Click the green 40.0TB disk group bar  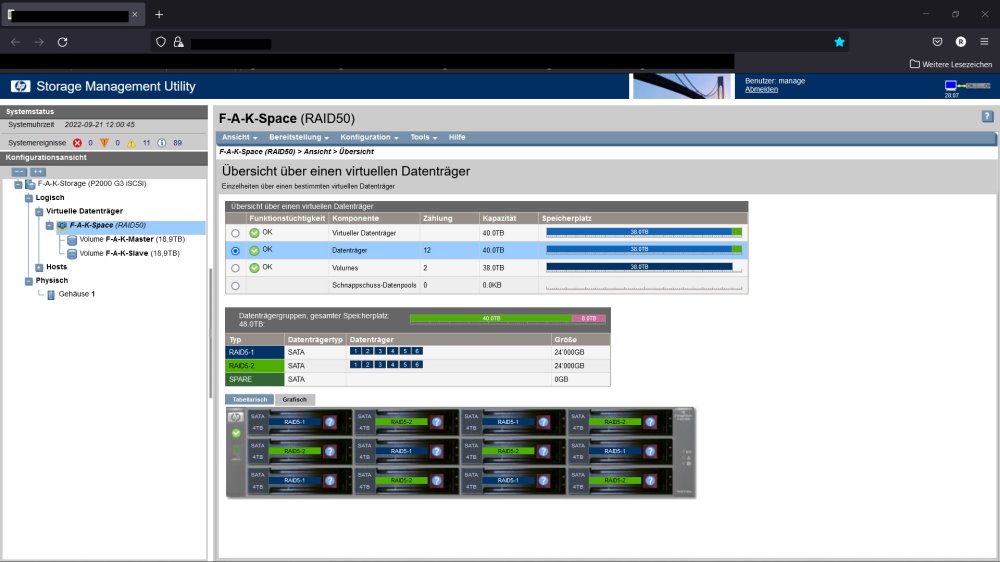click(x=490, y=318)
